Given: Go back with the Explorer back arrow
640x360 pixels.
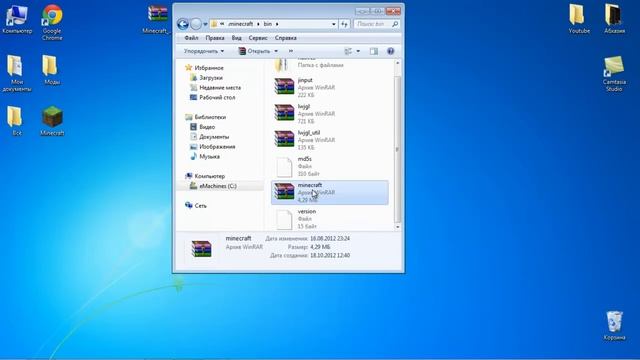Looking at the screenshot, I should [182, 24].
